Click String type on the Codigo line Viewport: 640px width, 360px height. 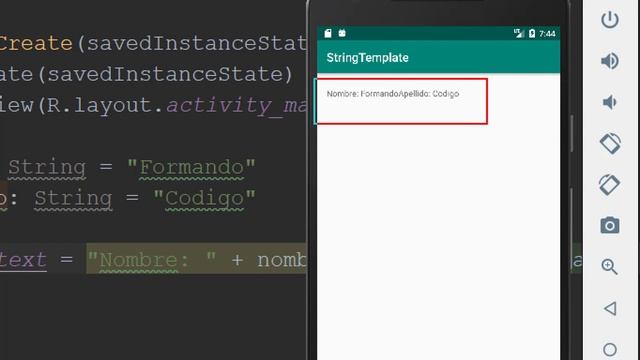[73, 198]
